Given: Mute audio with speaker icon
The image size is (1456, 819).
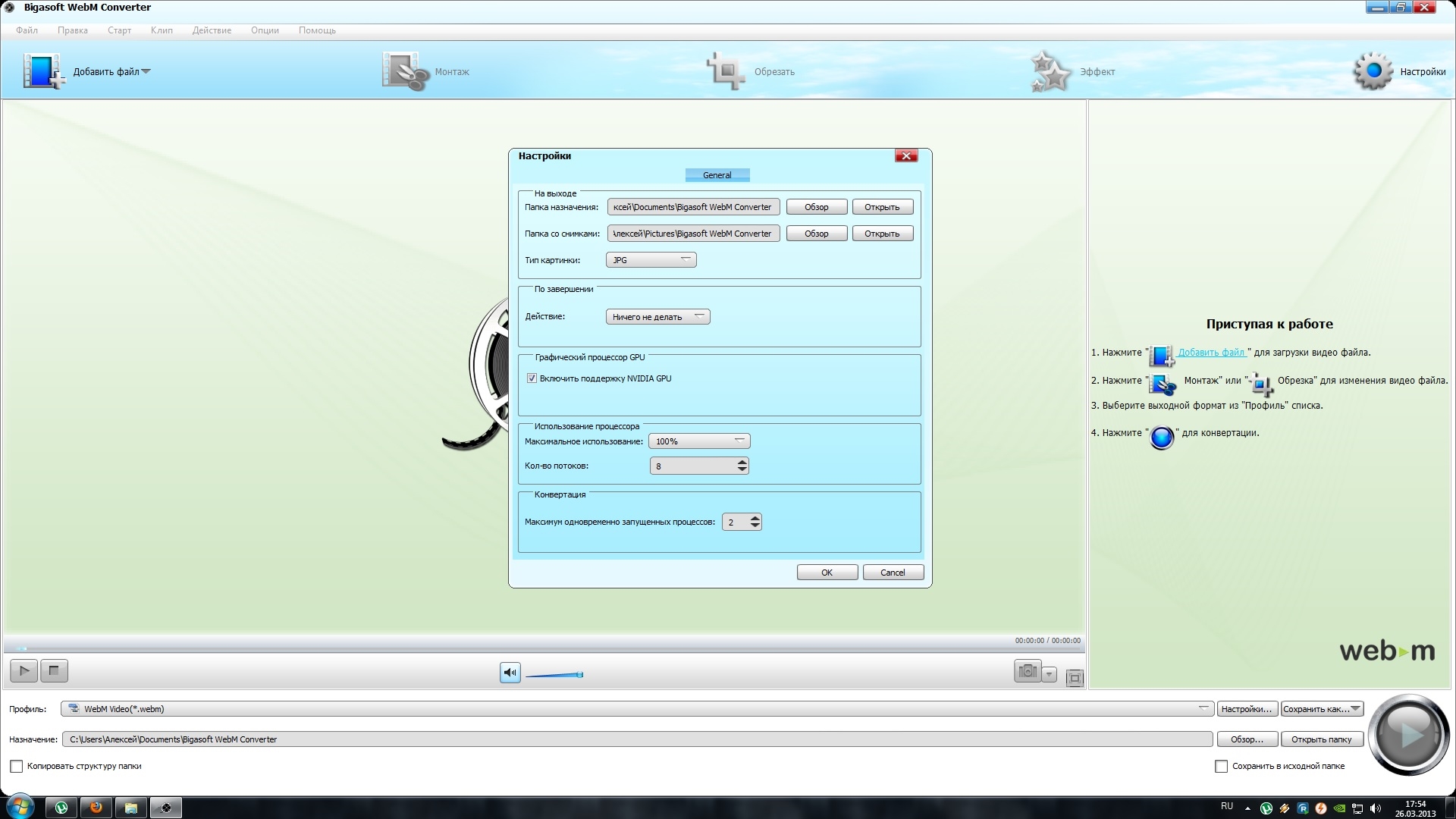Looking at the screenshot, I should (510, 673).
